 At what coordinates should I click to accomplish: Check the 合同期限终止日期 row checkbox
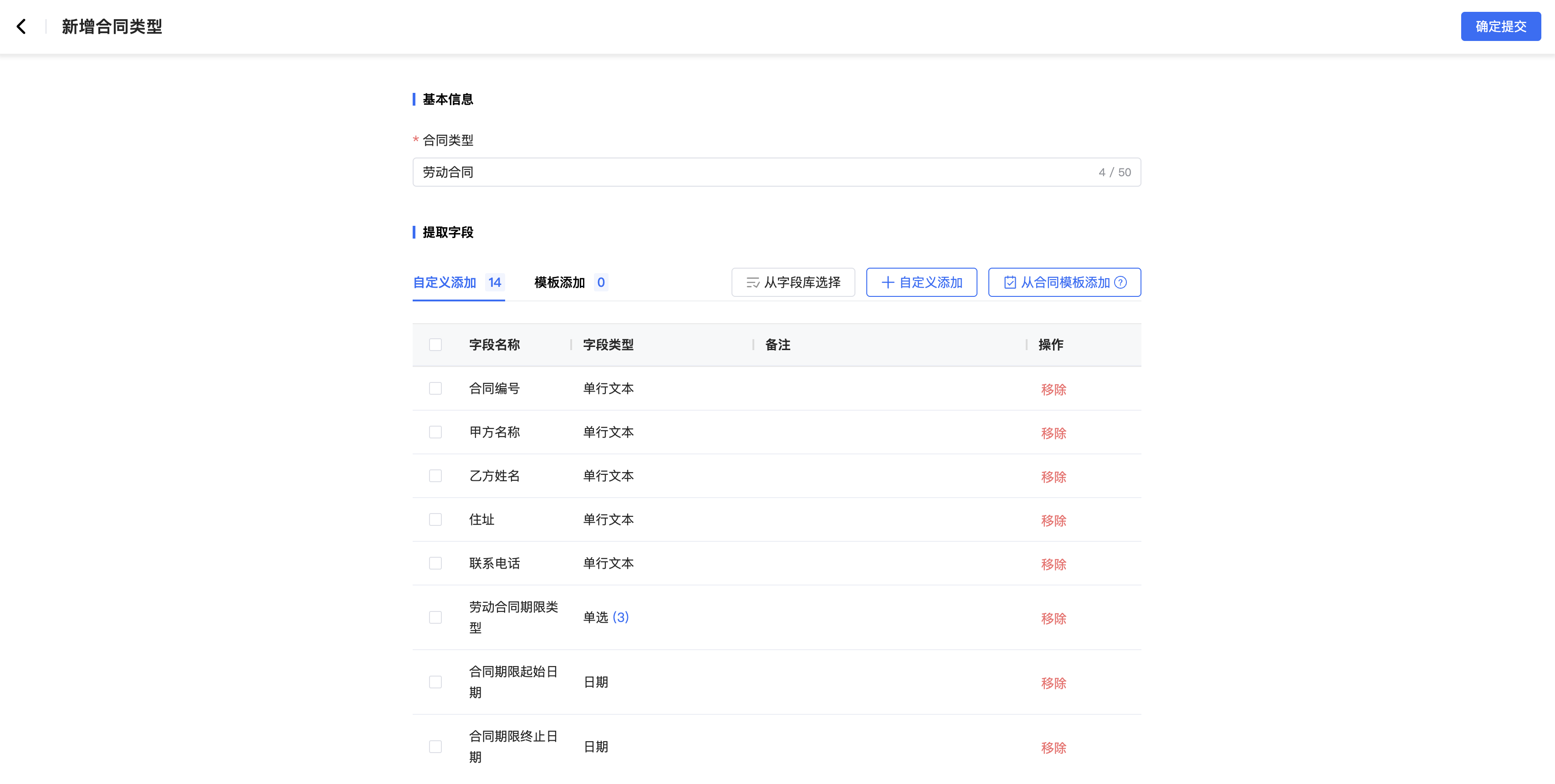click(435, 747)
